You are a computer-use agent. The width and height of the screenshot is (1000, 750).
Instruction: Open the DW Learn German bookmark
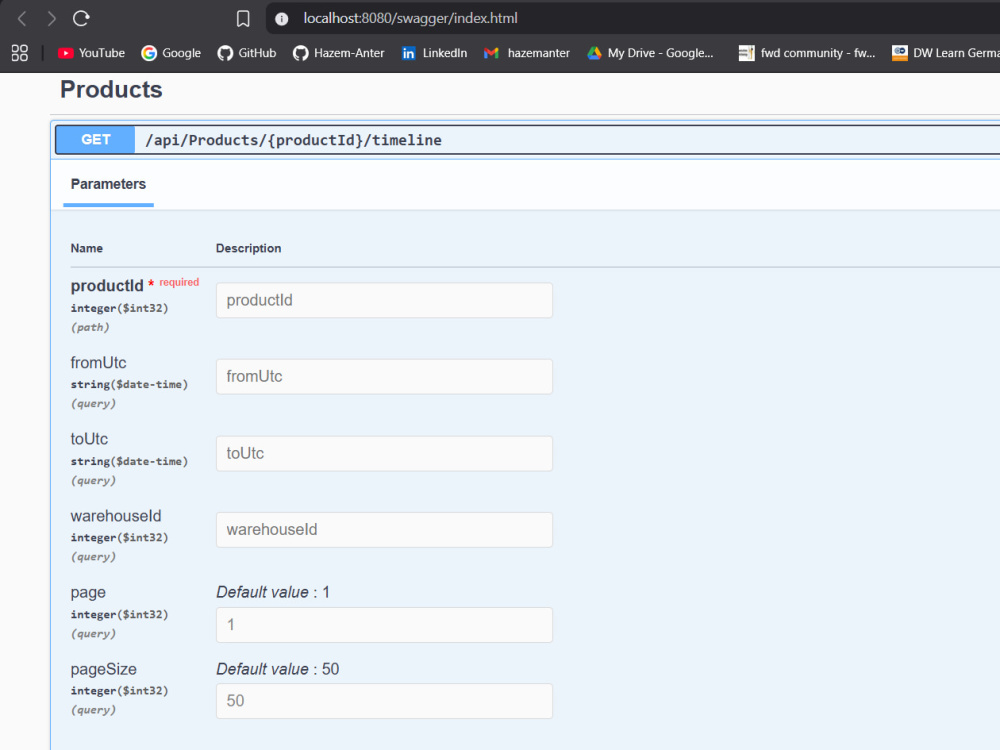(x=945, y=53)
